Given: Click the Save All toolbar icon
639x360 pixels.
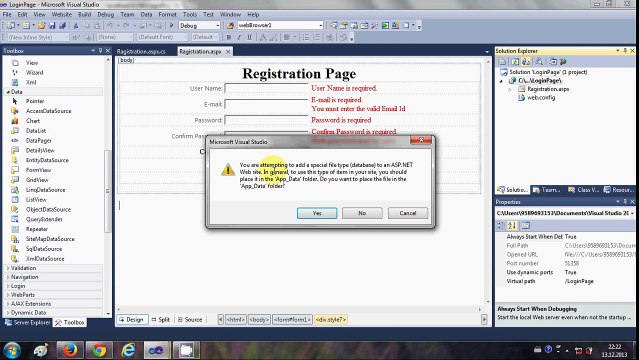Looking at the screenshot, I should point(62,25).
